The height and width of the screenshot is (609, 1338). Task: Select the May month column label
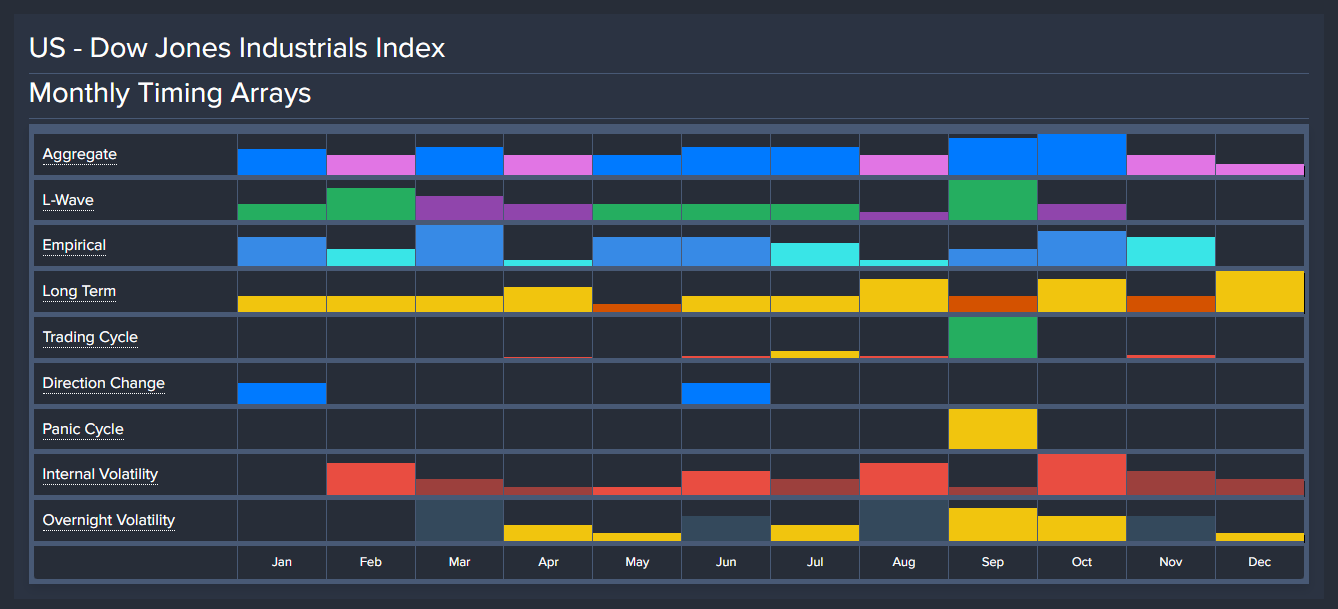637,562
